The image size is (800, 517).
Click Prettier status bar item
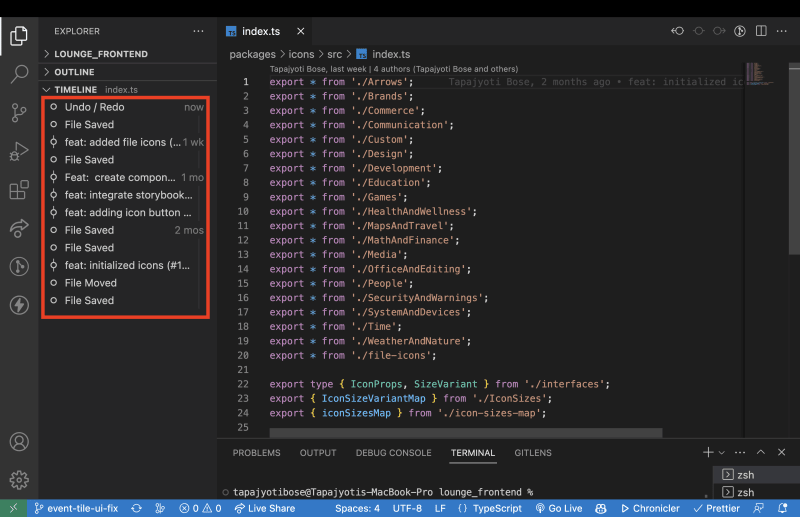(x=716, y=508)
